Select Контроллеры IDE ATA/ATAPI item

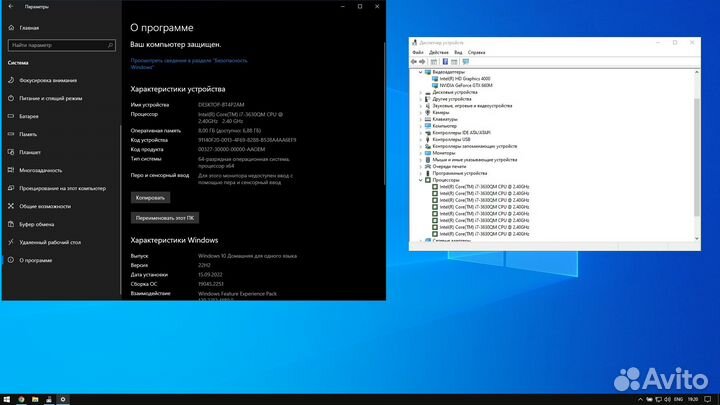(461, 133)
